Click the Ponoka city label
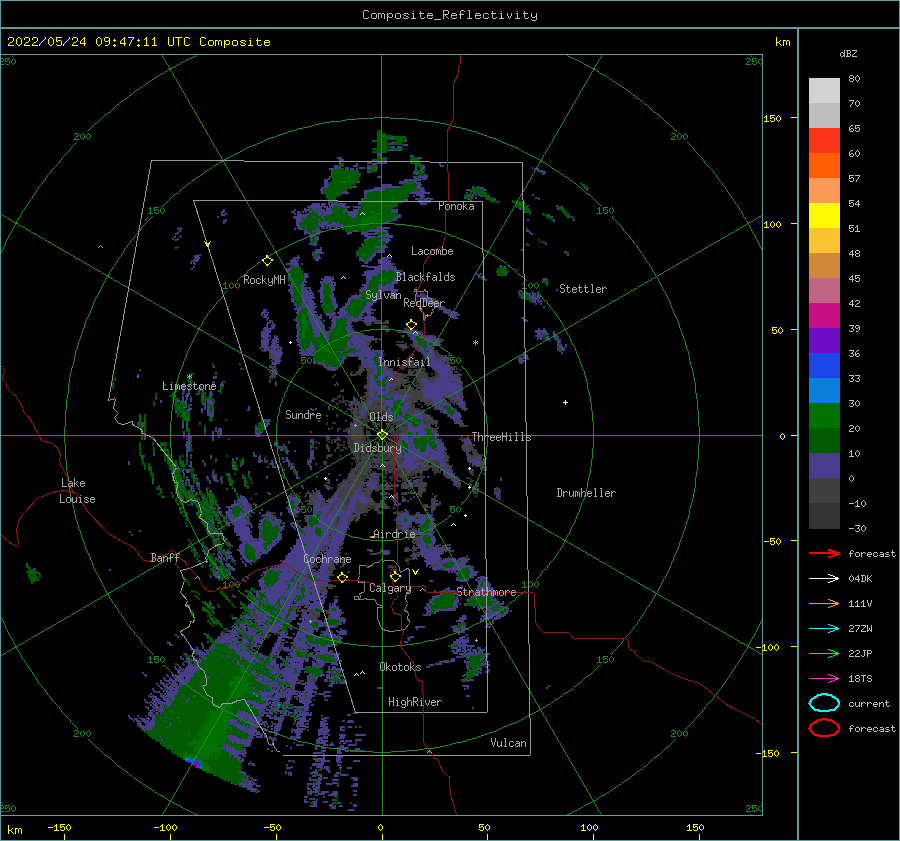This screenshot has width=900, height=841. point(456,206)
